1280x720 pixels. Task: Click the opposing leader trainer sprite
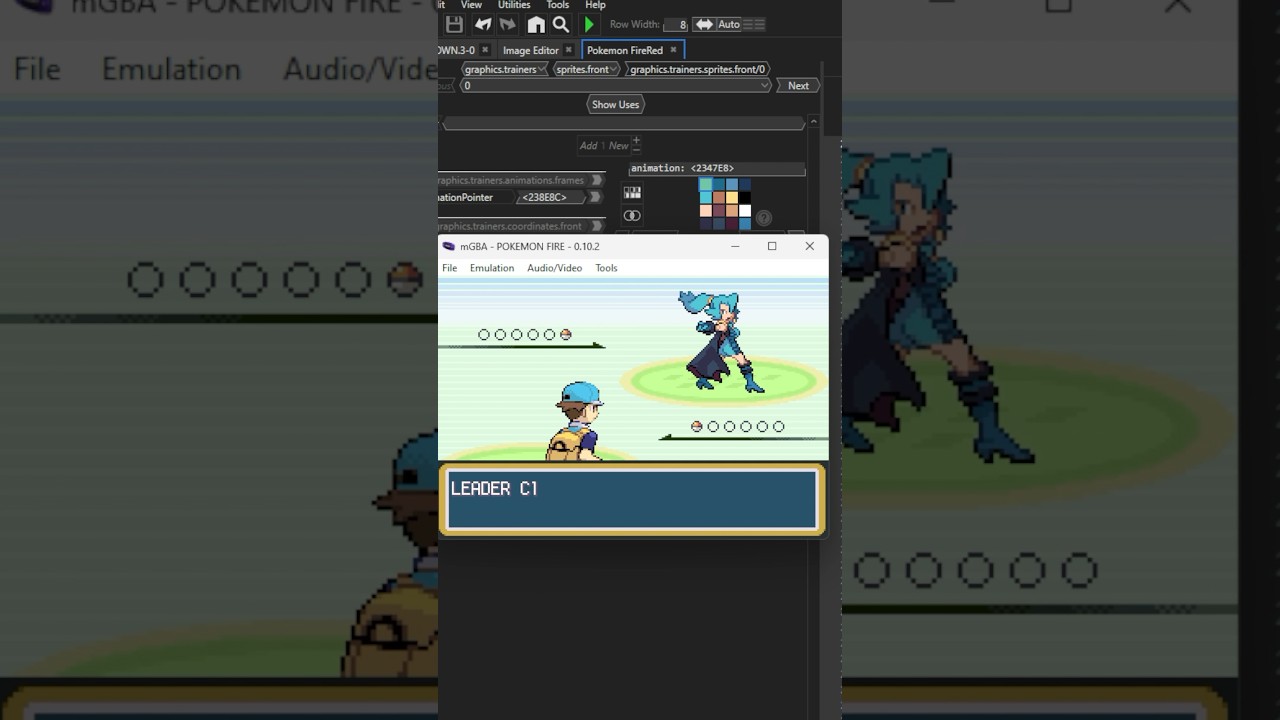(720, 341)
